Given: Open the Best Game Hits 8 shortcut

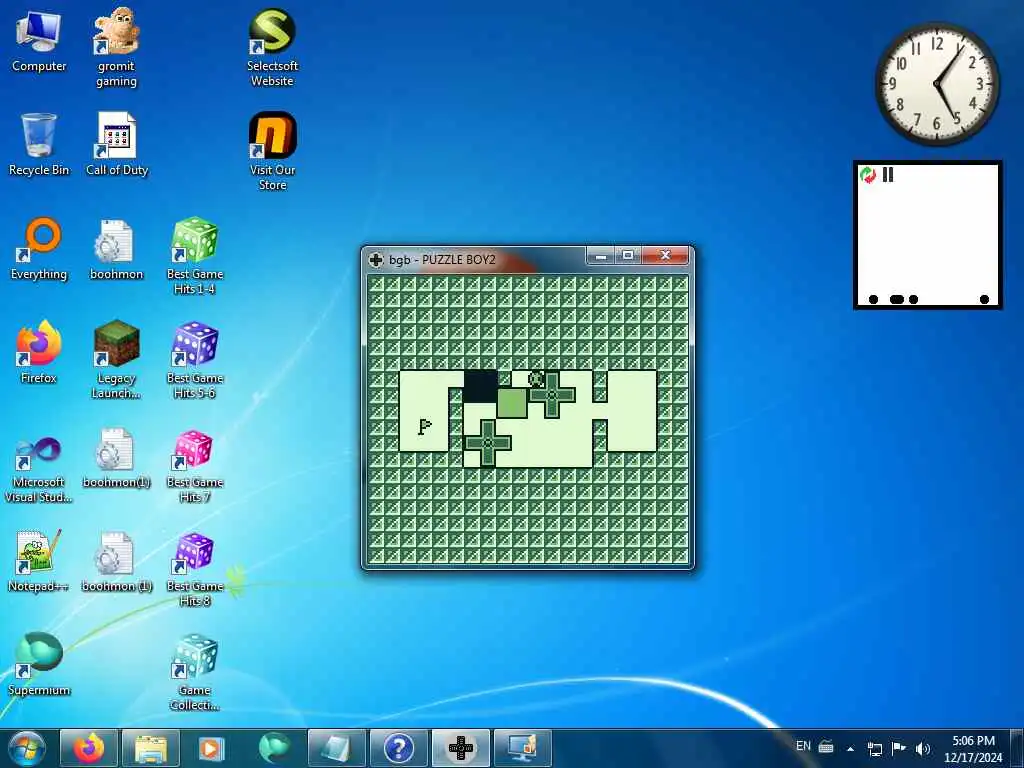Looking at the screenshot, I should [195, 569].
